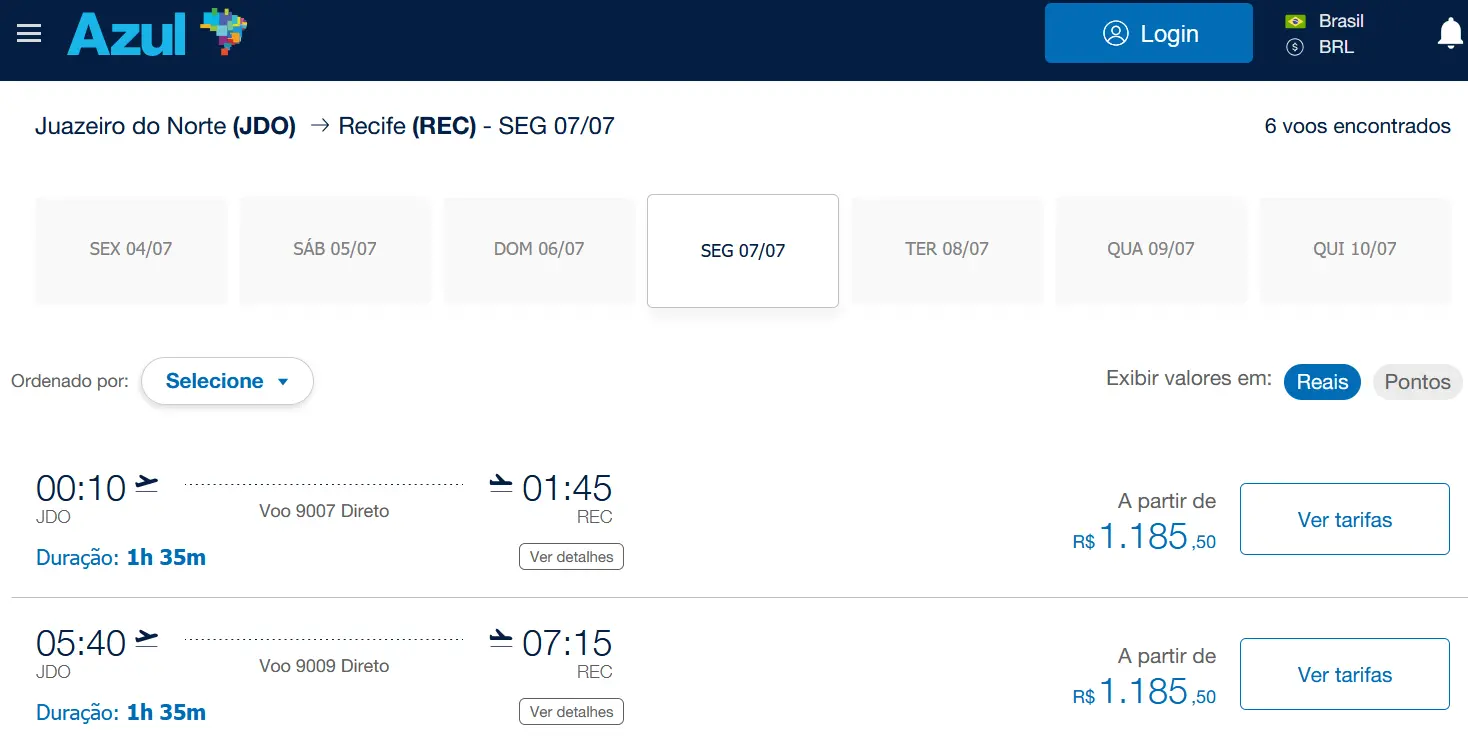Click departure plane icon for 05:40 flight
1468x747 pixels.
(x=147, y=639)
